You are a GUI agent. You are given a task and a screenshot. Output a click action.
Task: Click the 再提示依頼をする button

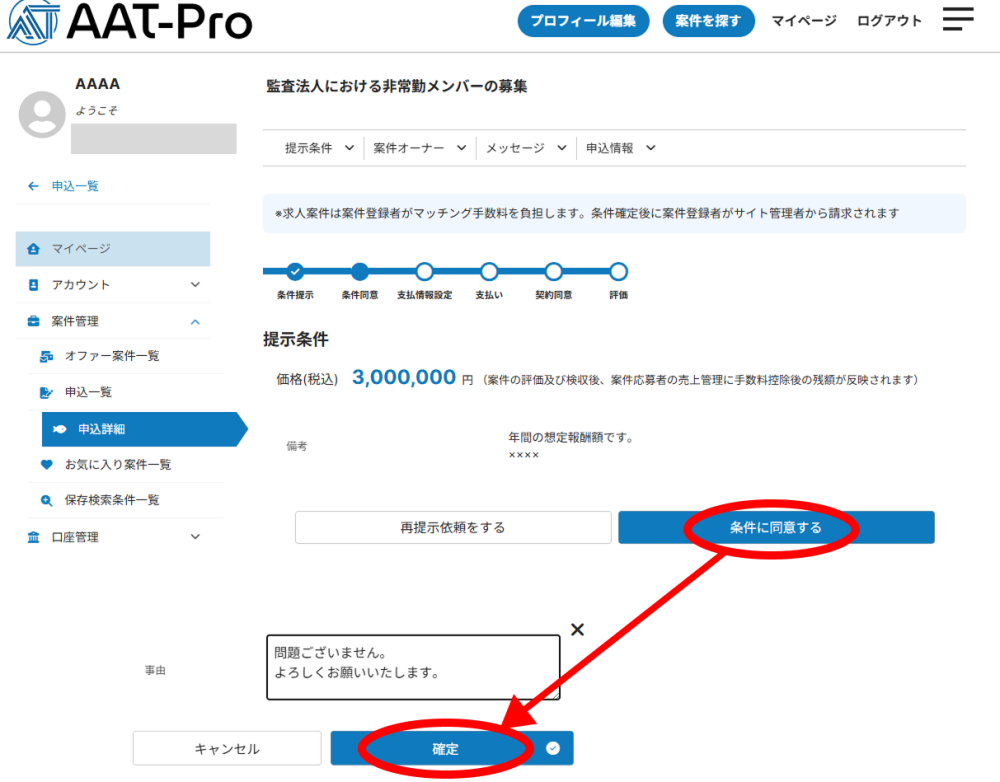click(x=452, y=527)
